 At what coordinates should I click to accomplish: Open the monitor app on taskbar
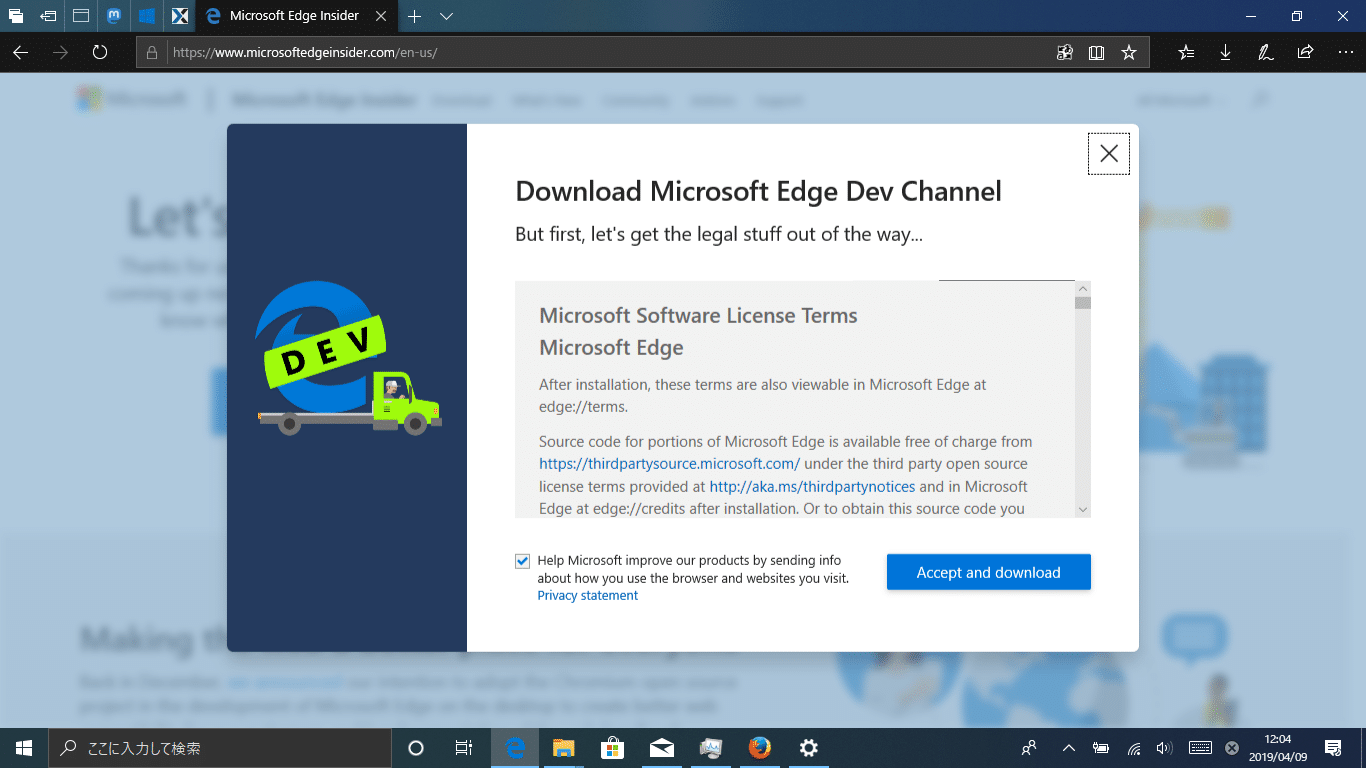[x=711, y=748]
